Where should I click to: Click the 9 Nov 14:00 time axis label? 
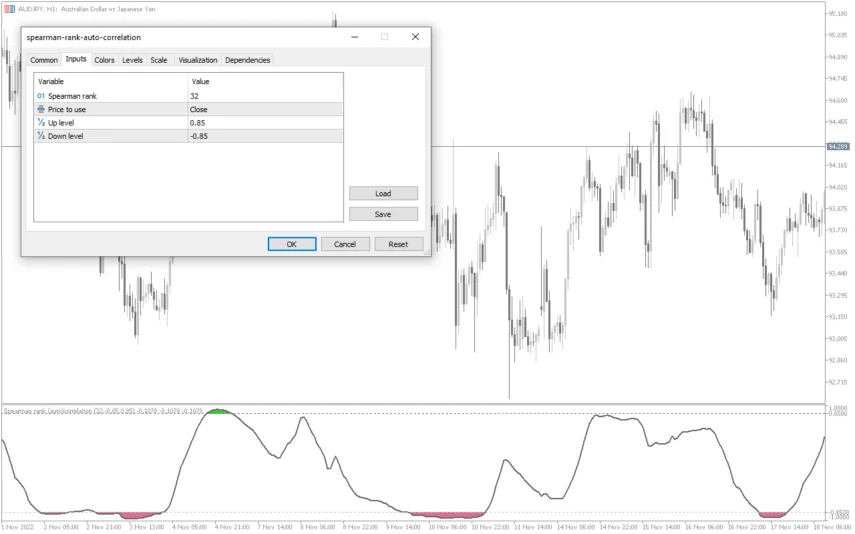(404, 527)
